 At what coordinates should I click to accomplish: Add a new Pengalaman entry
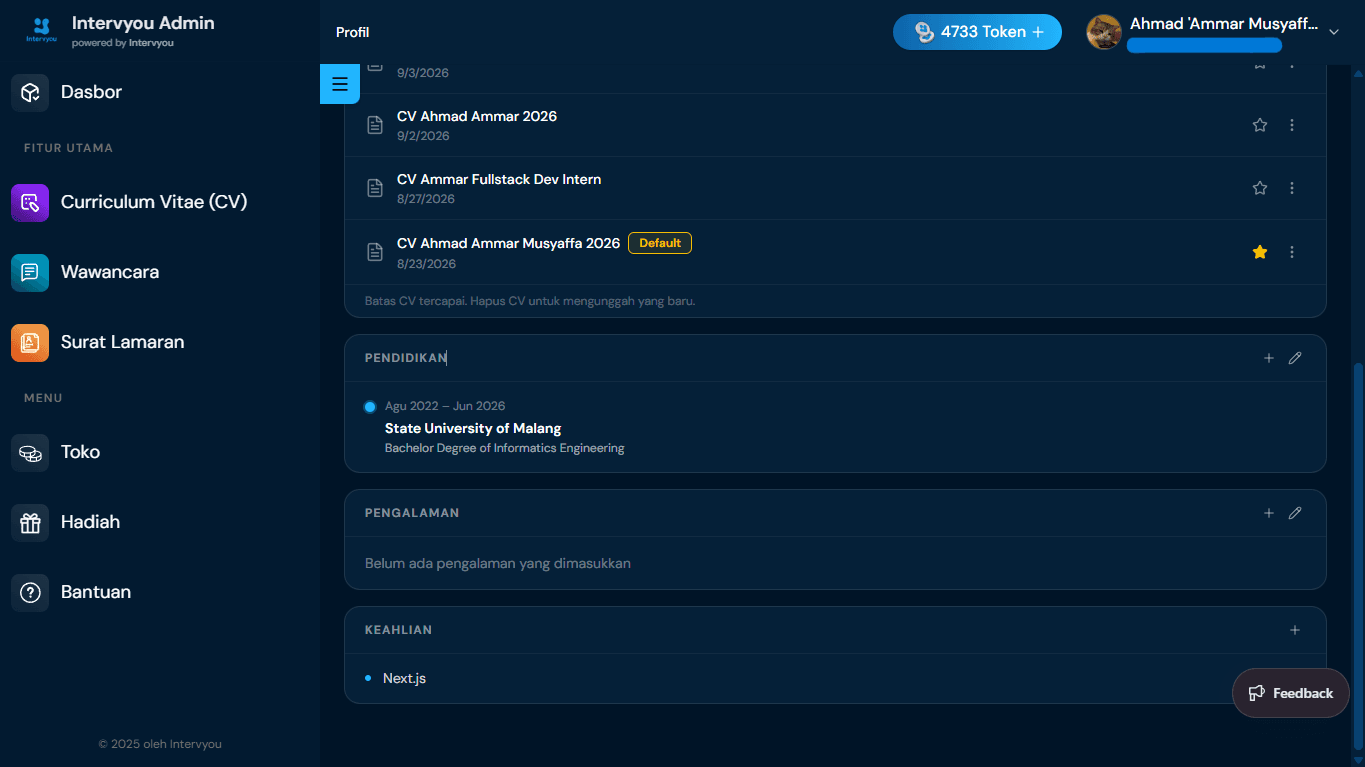(x=1269, y=513)
